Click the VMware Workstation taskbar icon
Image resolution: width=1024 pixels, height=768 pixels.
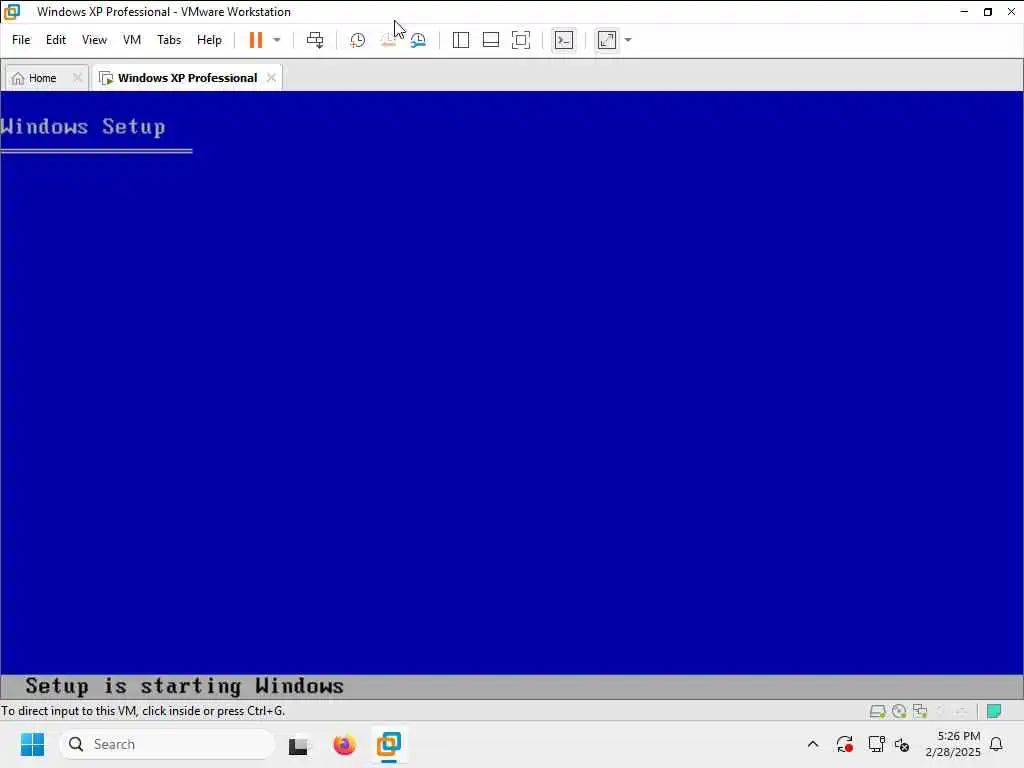click(x=389, y=744)
